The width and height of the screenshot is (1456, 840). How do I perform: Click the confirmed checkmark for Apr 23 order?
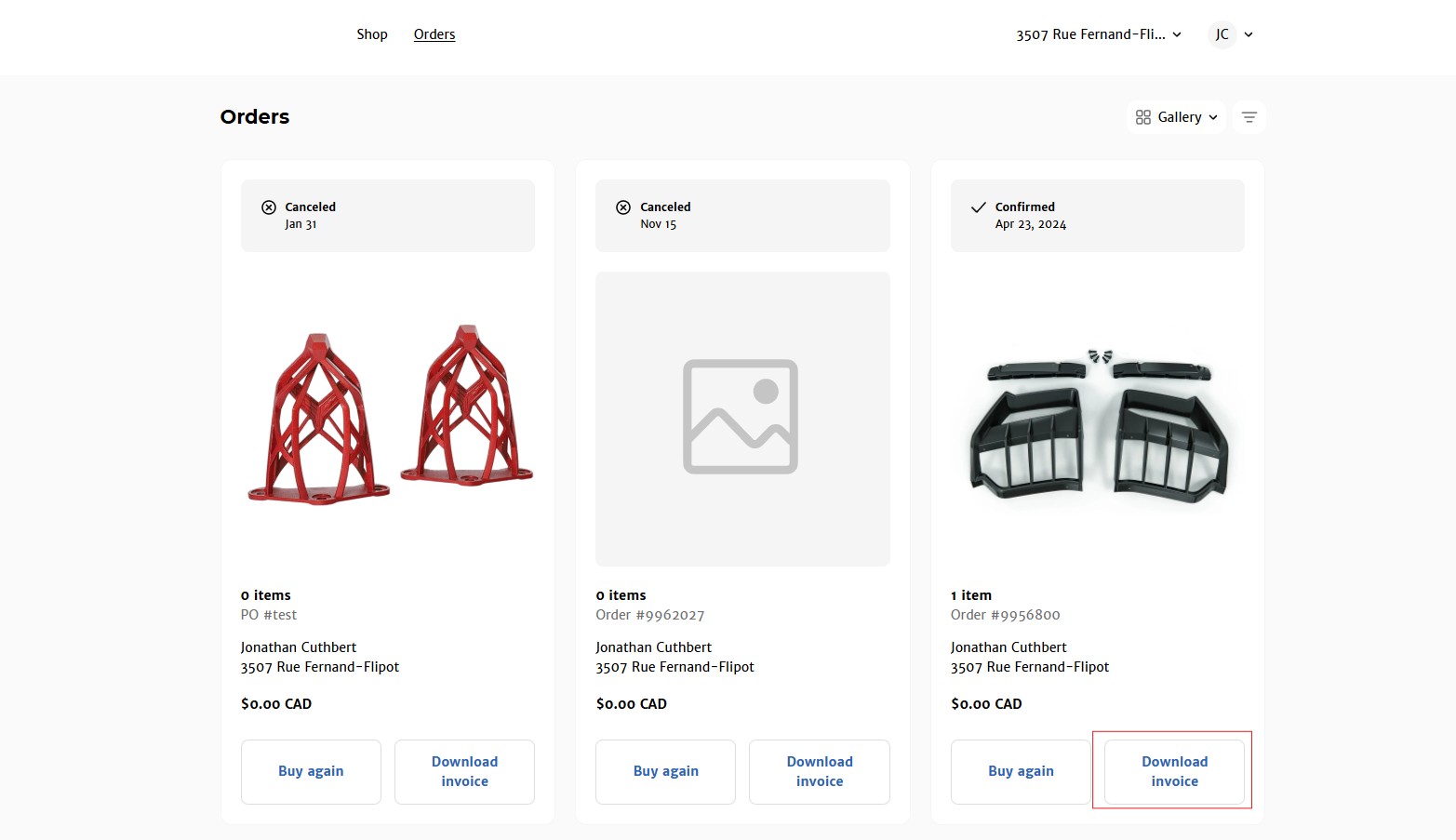pyautogui.click(x=979, y=207)
